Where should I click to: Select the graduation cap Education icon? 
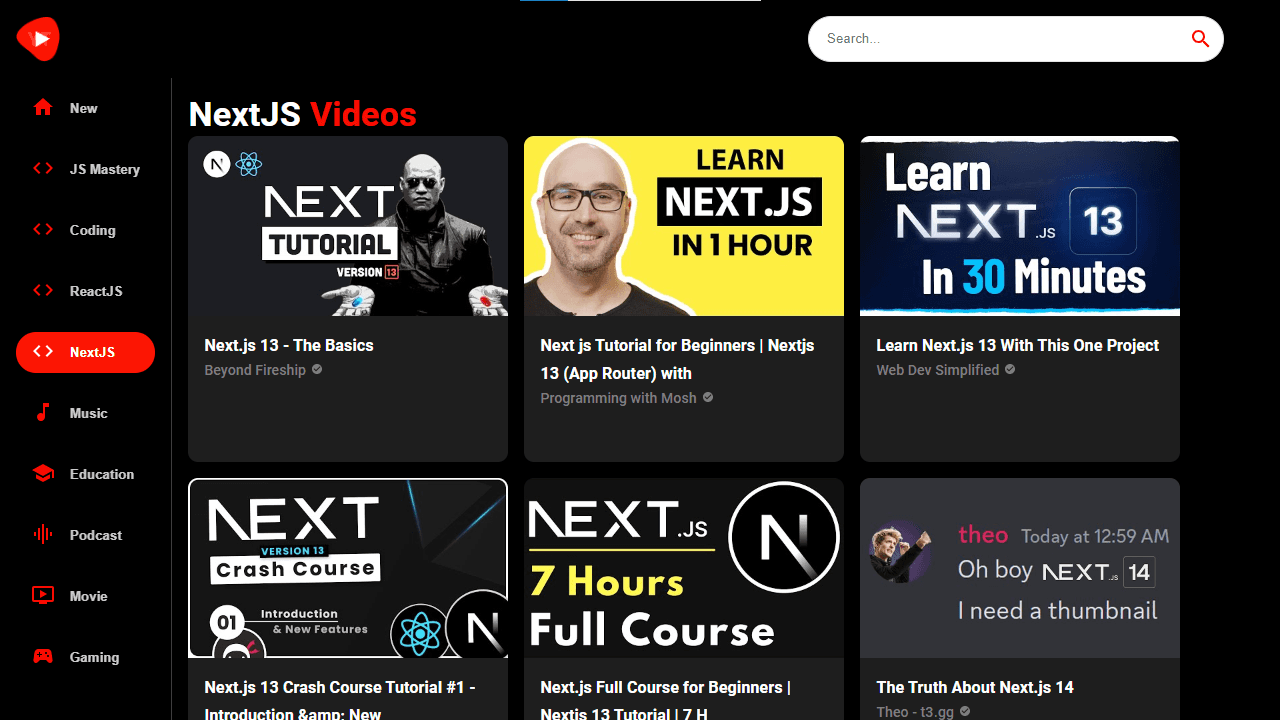pyautogui.click(x=42, y=473)
